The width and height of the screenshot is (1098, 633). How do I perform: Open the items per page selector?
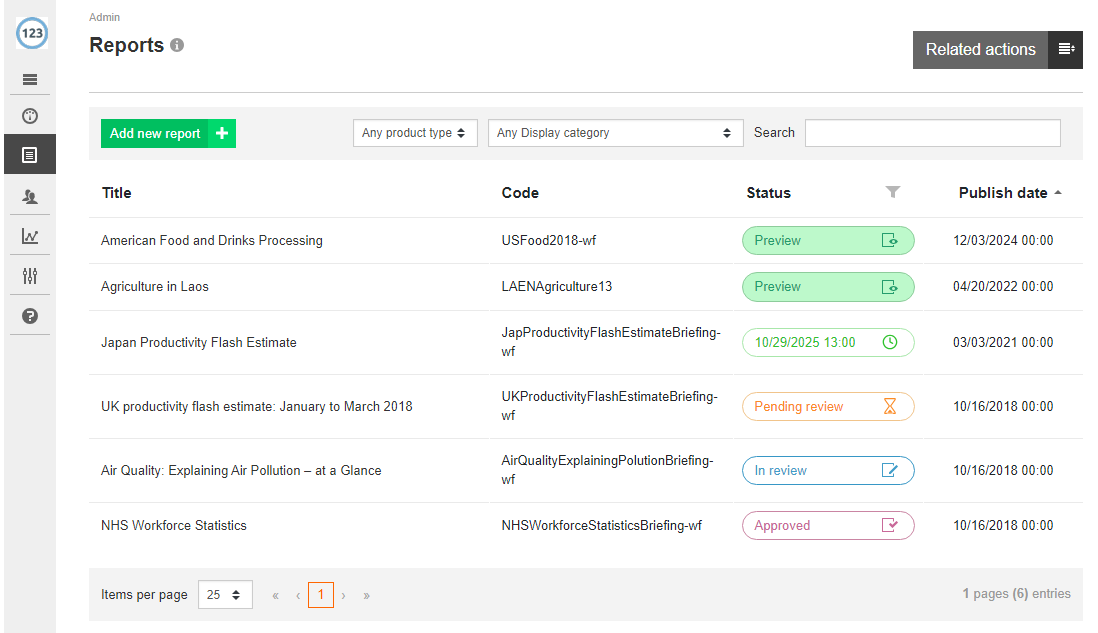225,594
